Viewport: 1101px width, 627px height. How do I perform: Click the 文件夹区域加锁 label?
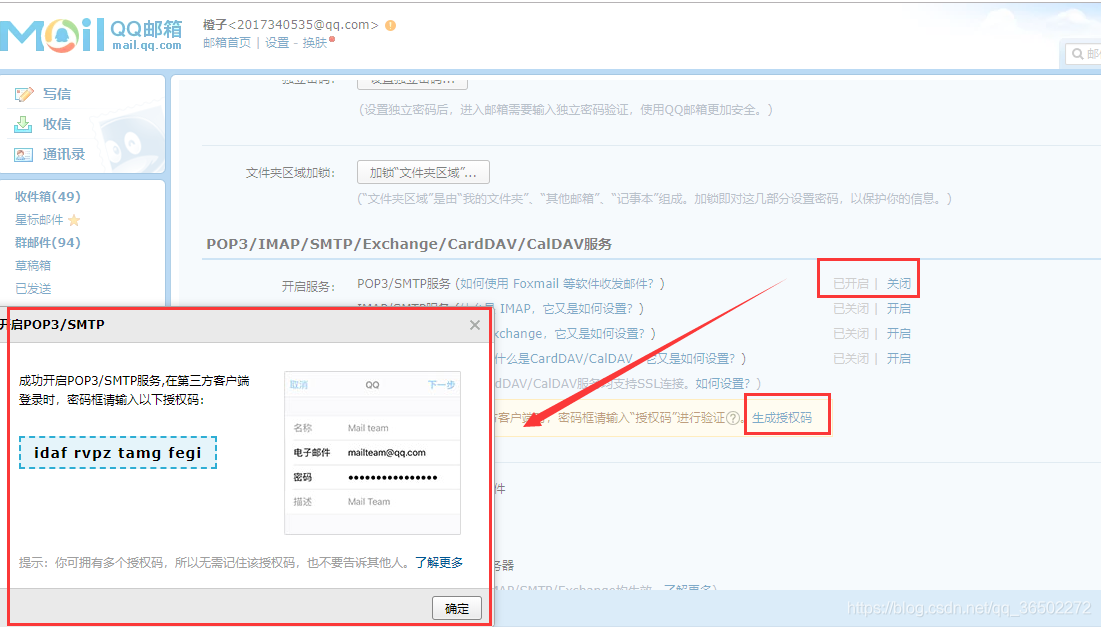[x=290, y=173]
